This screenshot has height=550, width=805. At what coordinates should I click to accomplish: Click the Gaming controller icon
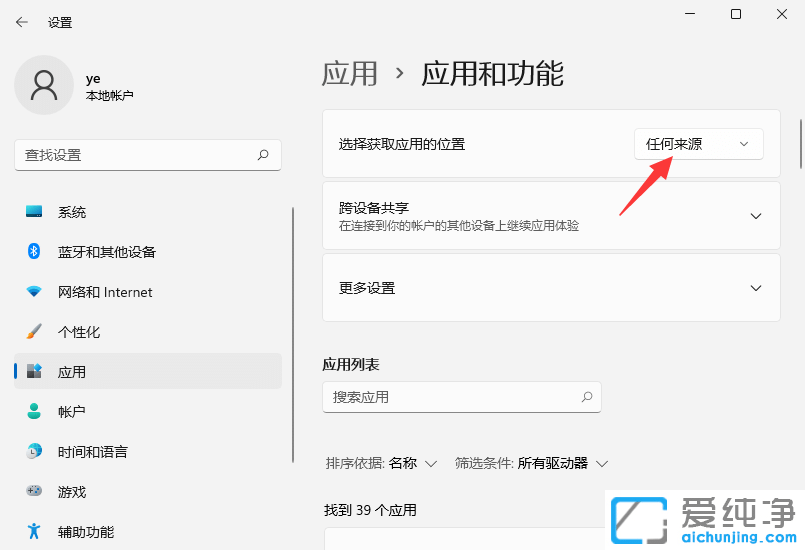(34, 492)
